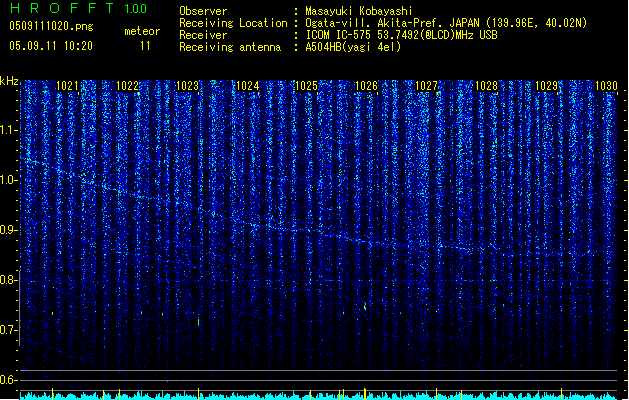Image resolution: width=629 pixels, height=400 pixels.
Task: Click the 1026 time marker label
Action: pyautogui.click(x=367, y=86)
